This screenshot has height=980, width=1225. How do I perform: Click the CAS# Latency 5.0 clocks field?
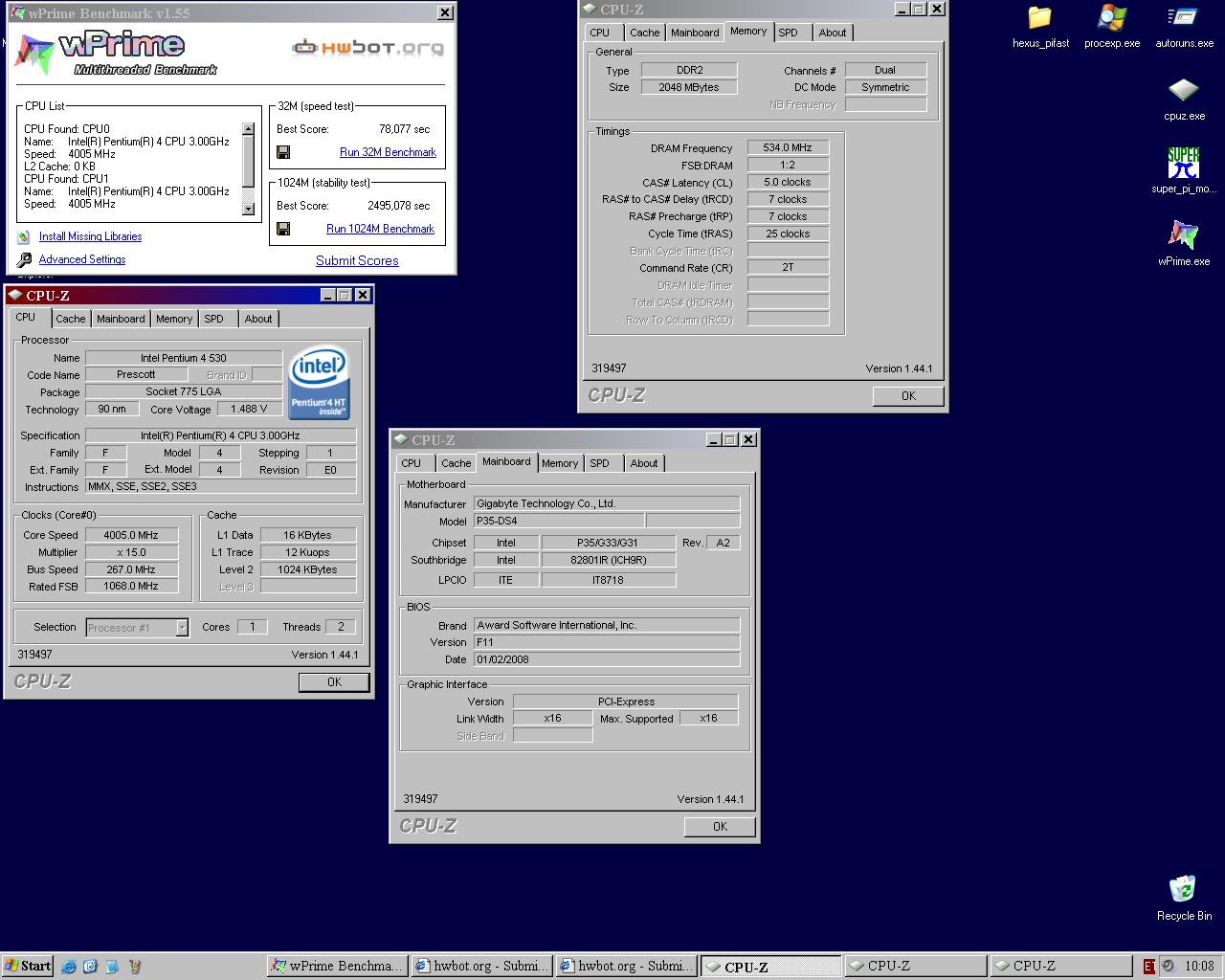[788, 182]
